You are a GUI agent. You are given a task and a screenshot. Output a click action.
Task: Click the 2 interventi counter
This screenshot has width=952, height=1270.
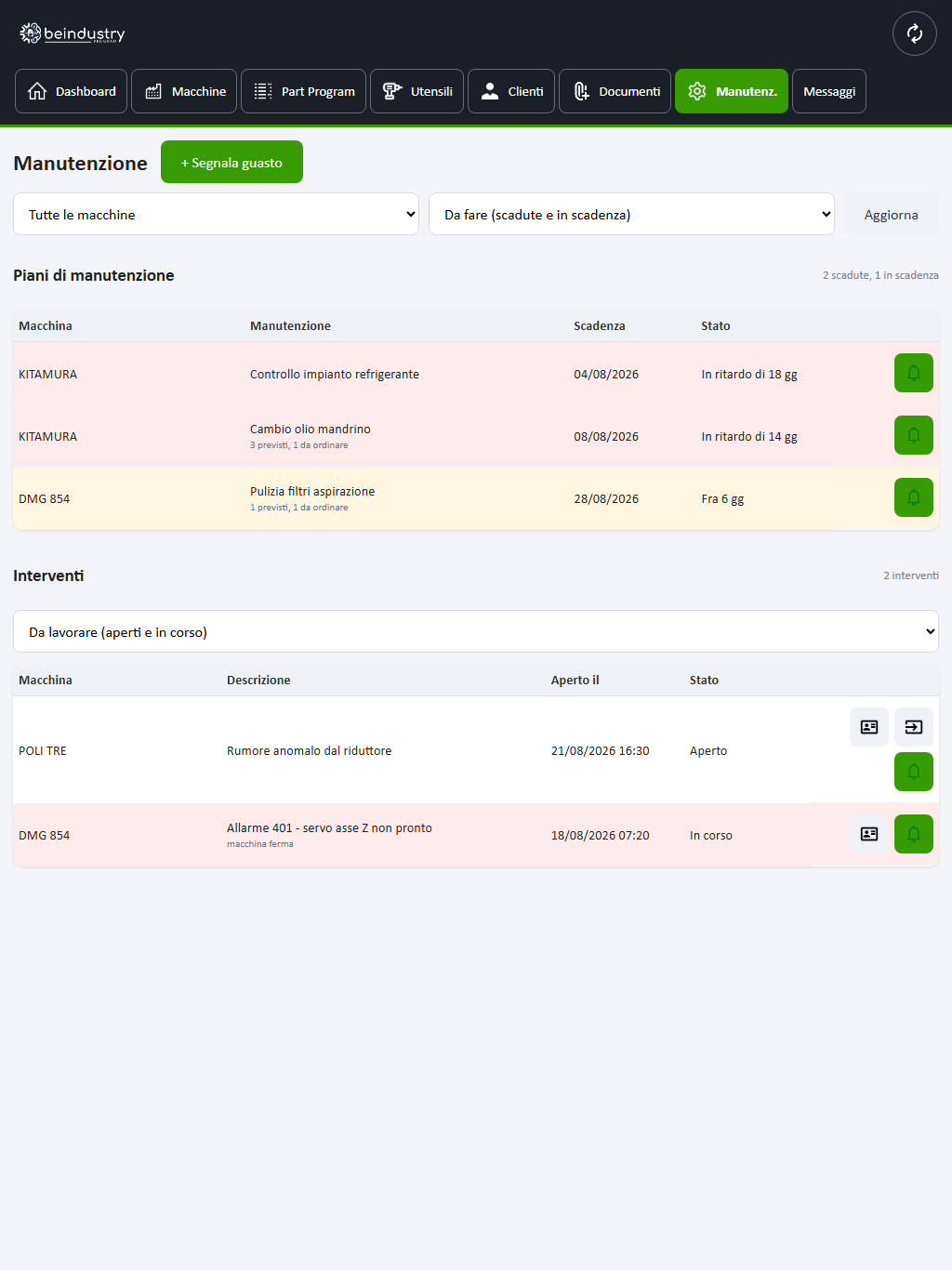(x=911, y=575)
